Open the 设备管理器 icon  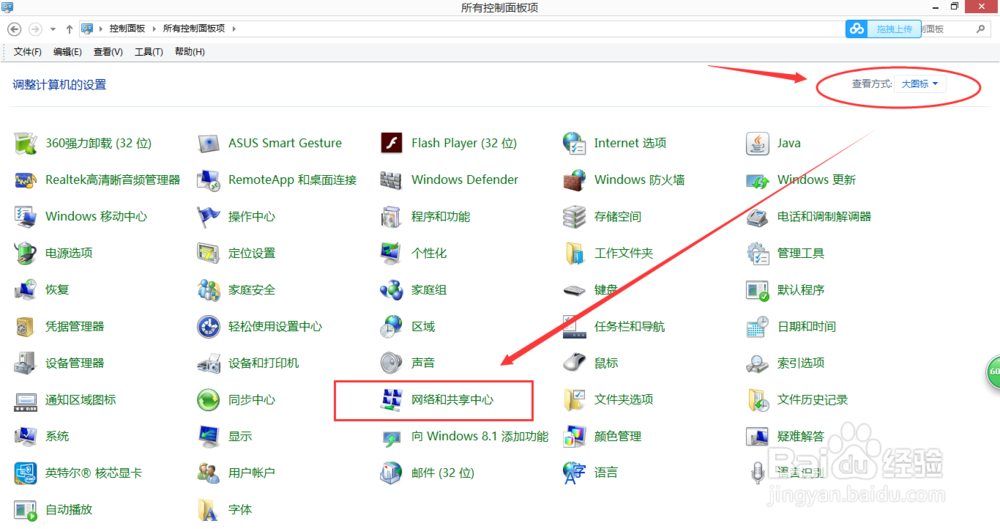[x=26, y=363]
